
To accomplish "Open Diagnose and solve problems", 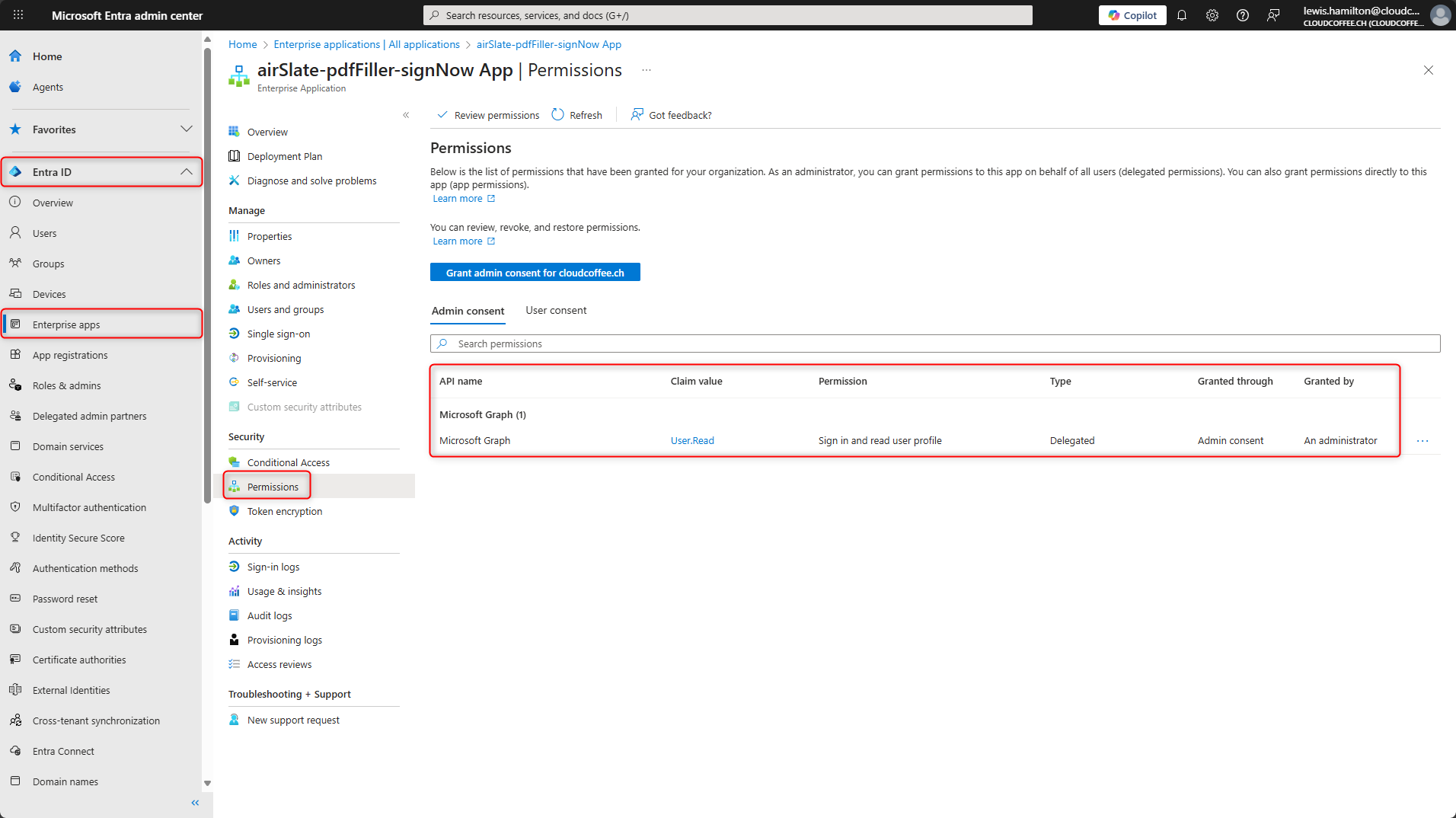I will (311, 181).
